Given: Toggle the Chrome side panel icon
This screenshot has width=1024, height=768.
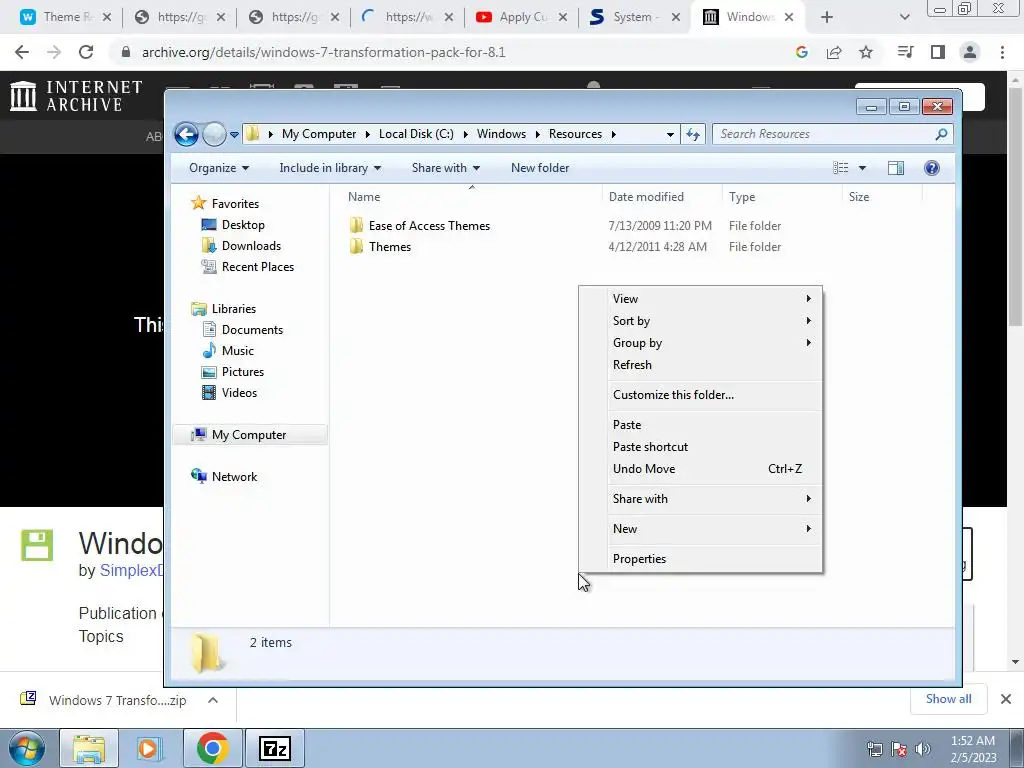Looking at the screenshot, I should pyautogui.click(x=938, y=52).
